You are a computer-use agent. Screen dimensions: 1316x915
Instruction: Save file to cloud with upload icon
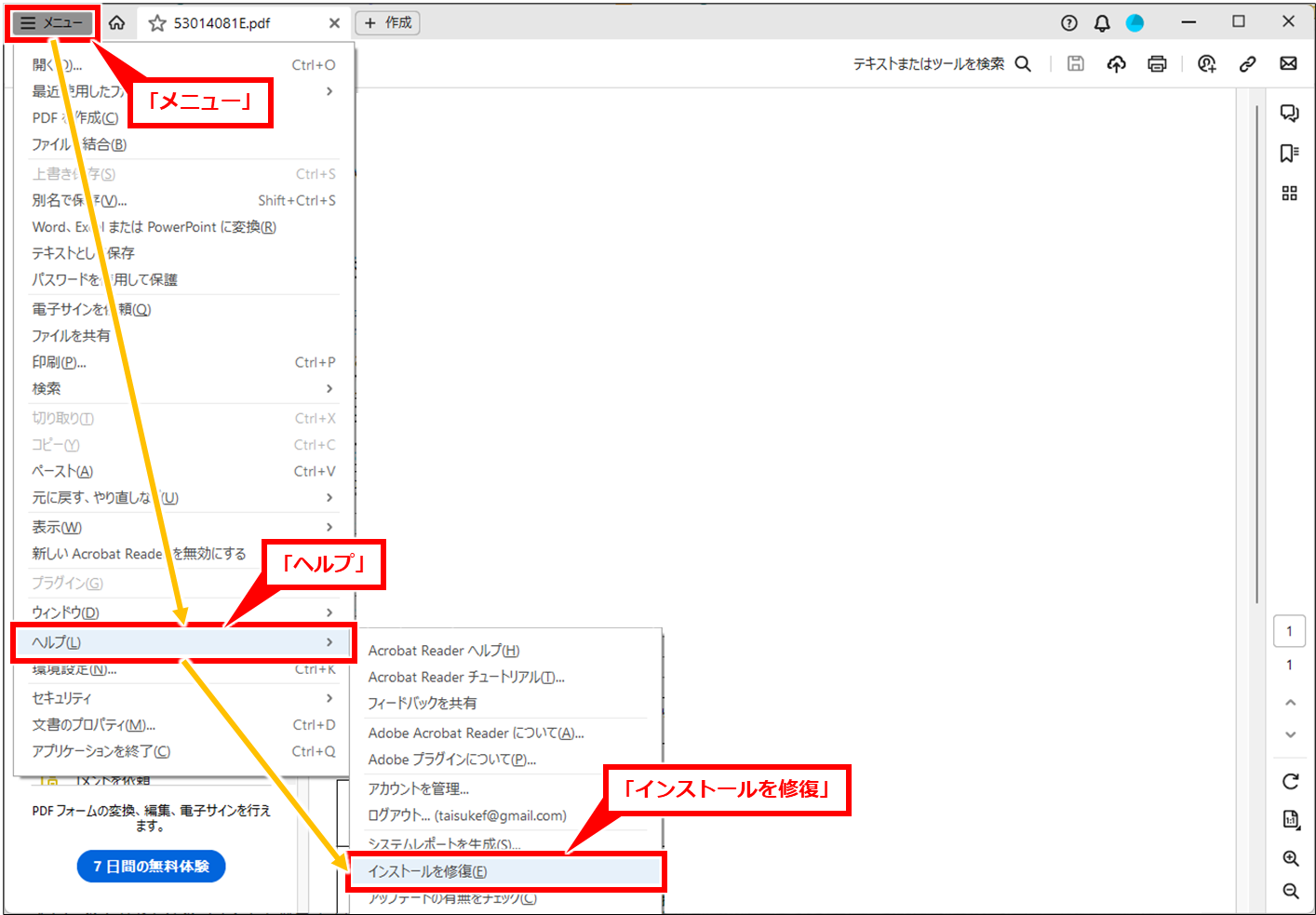tap(1116, 63)
